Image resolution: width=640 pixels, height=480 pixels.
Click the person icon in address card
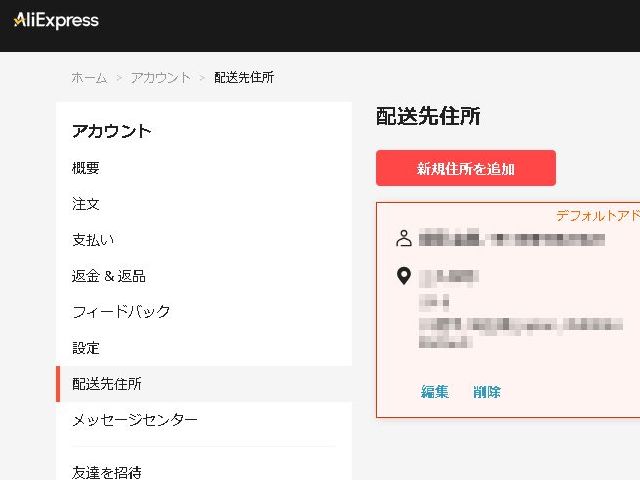point(404,238)
